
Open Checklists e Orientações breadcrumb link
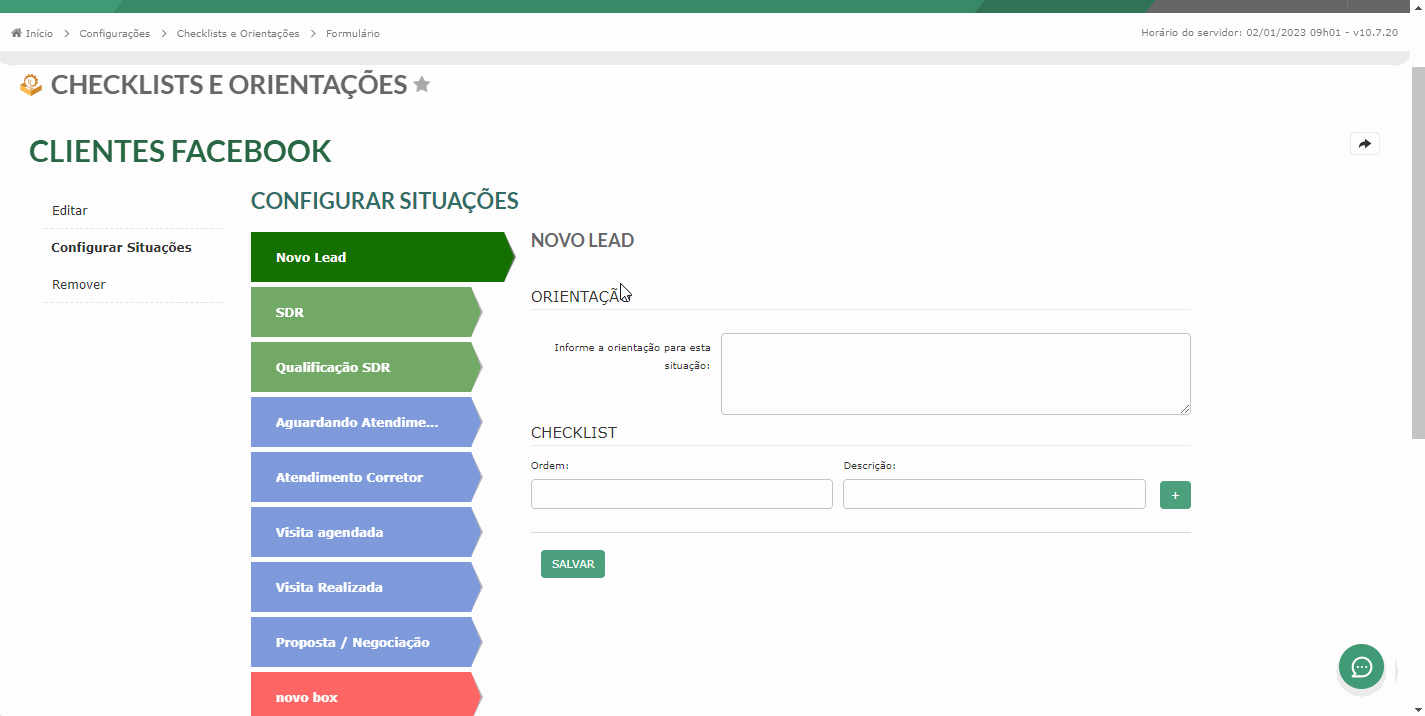pos(238,33)
